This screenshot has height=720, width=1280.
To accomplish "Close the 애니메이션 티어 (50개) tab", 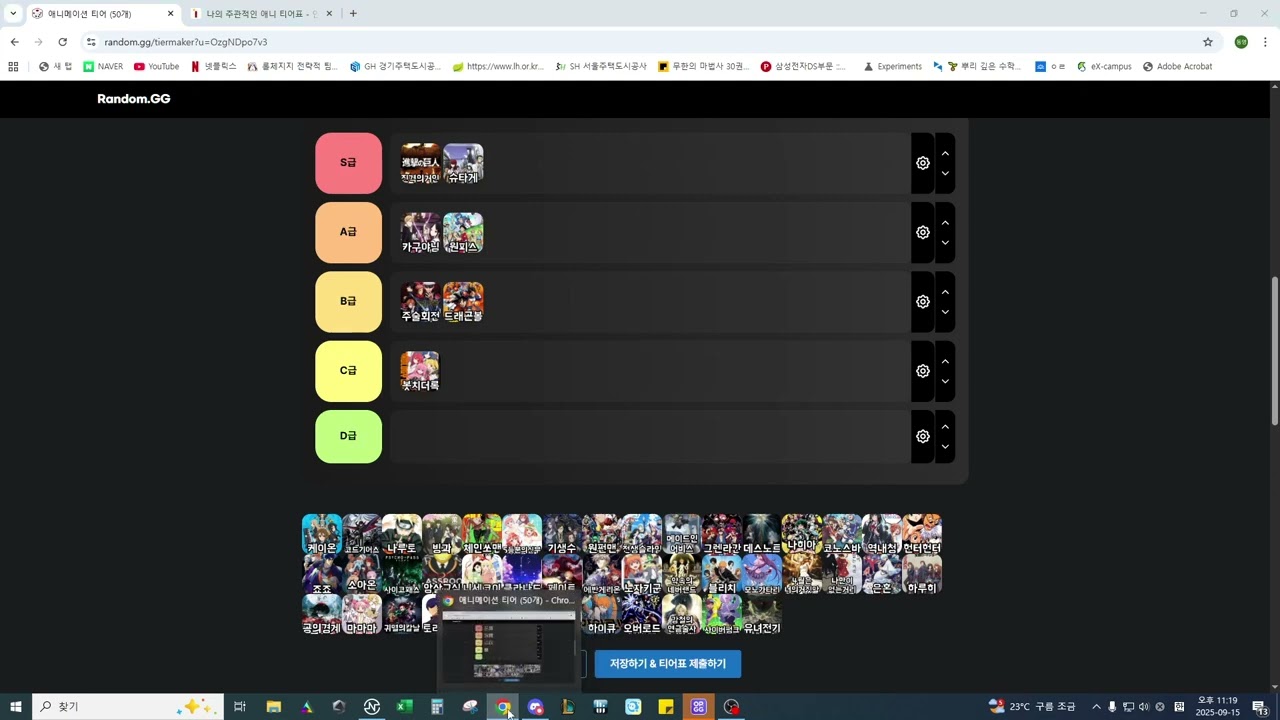I will [170, 14].
